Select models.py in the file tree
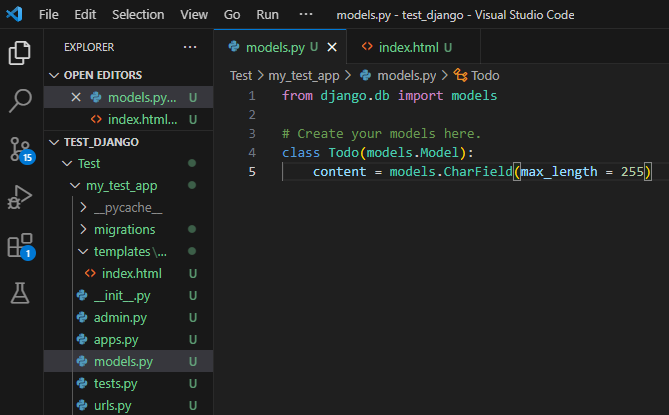The width and height of the screenshot is (669, 415). pyautogui.click(x=128, y=361)
